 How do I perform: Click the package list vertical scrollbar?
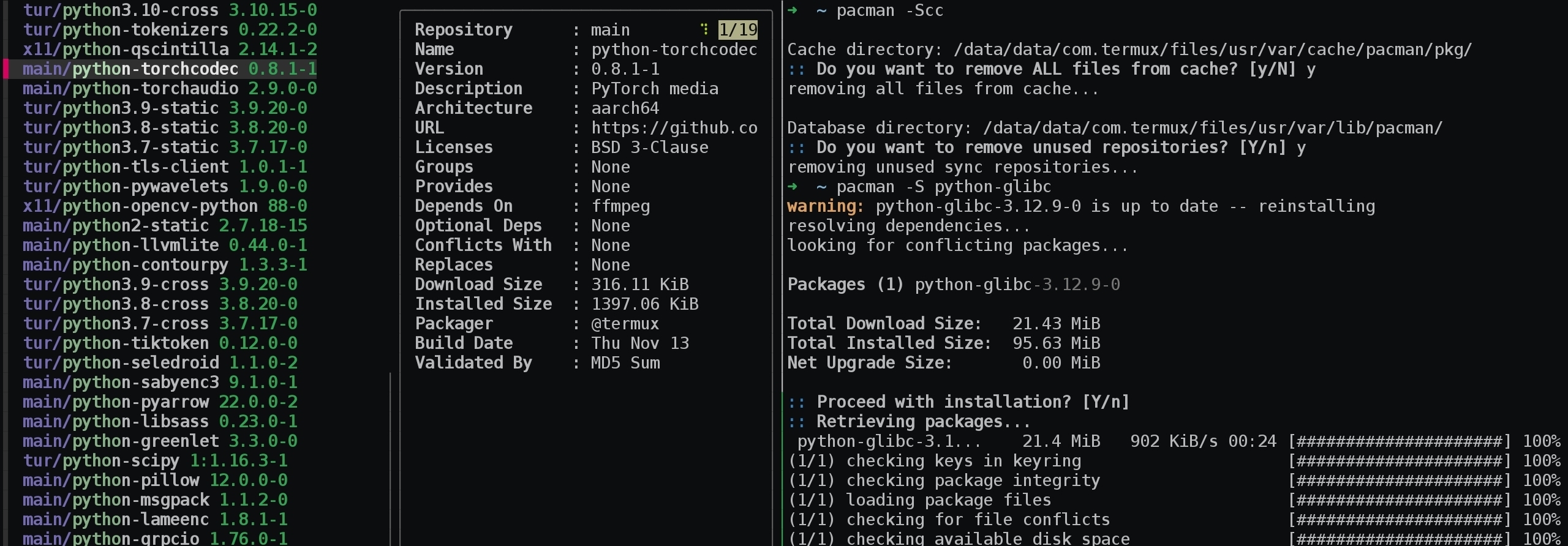390,459
